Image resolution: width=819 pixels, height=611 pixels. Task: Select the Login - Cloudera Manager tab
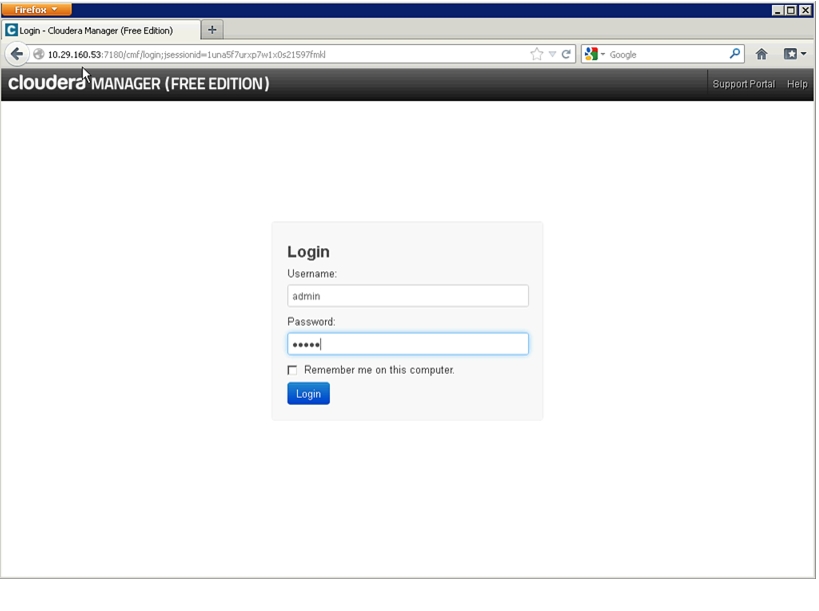pyautogui.click(x=101, y=30)
